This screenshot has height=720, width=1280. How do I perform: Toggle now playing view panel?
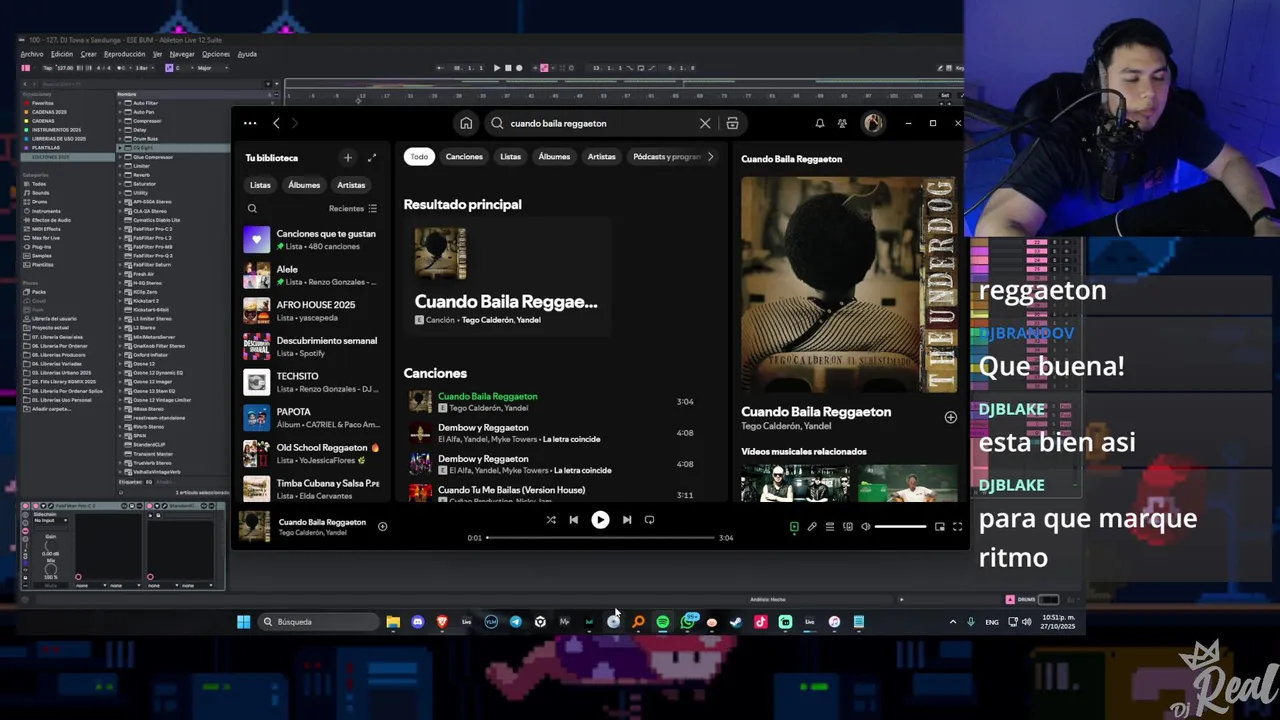point(794,526)
